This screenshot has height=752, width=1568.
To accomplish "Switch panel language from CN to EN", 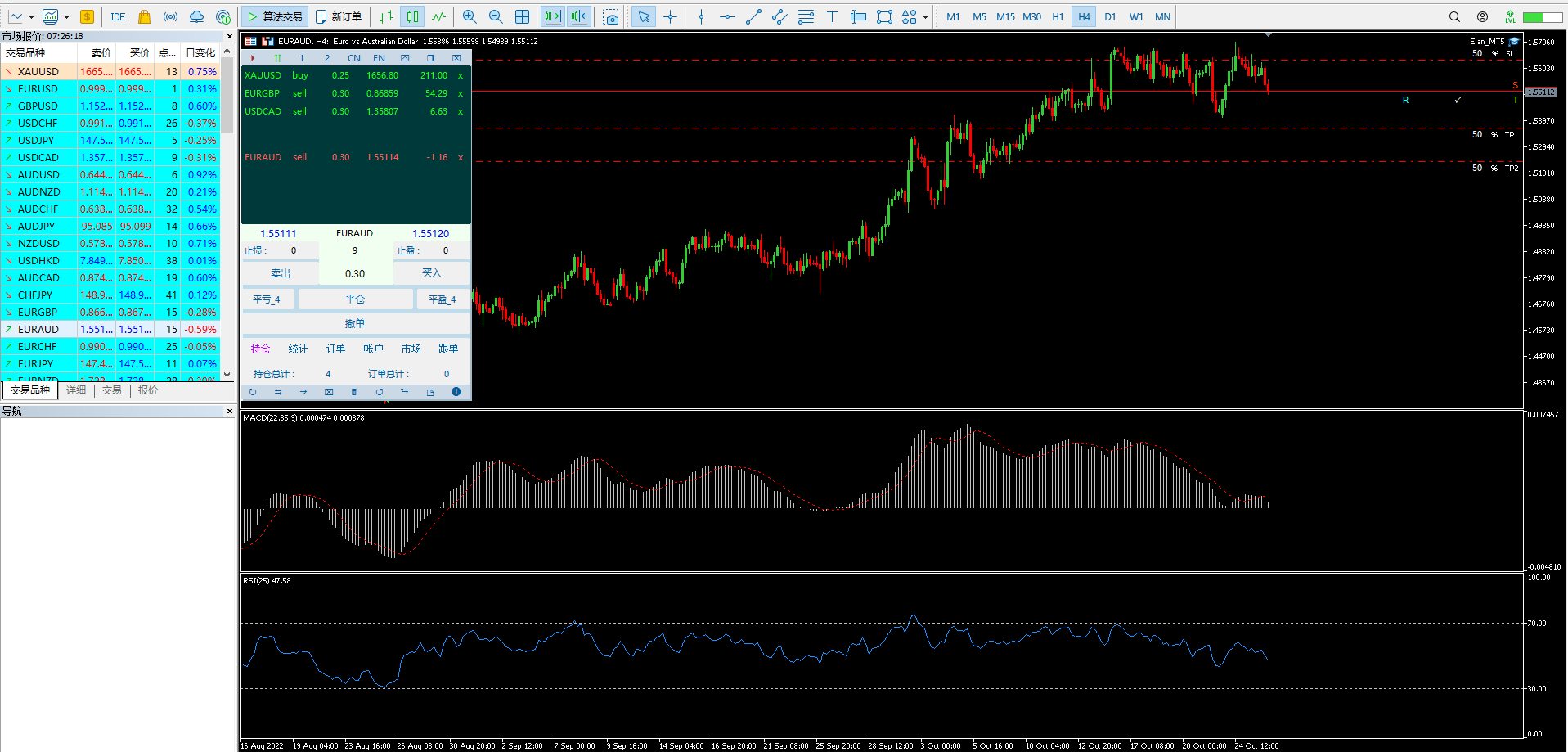I will pos(379,57).
